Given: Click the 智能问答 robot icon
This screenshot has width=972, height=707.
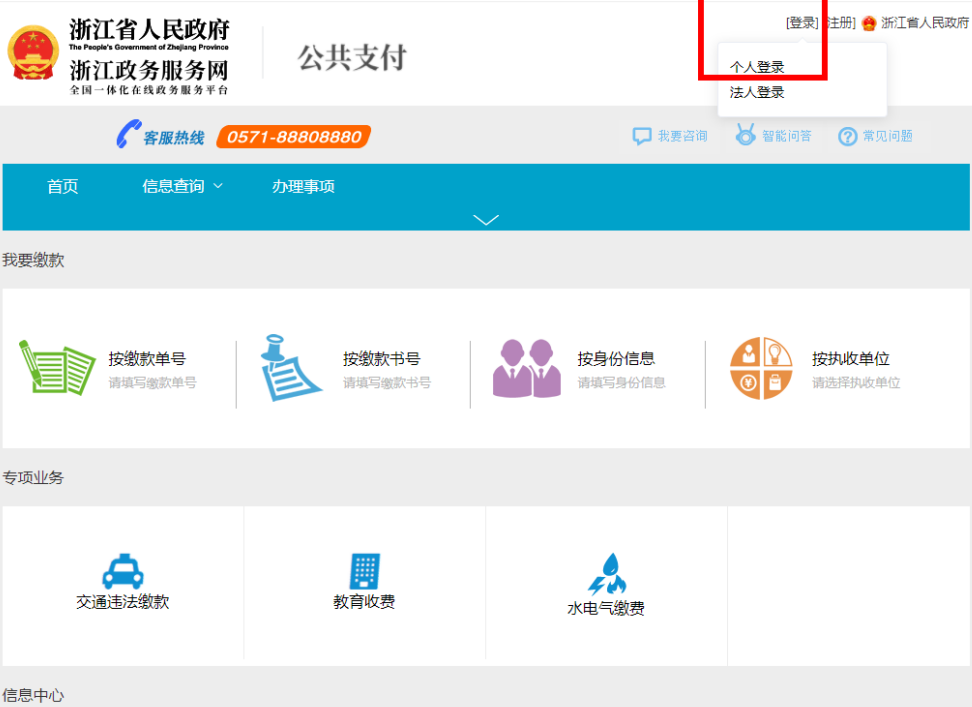Looking at the screenshot, I should coord(746,135).
